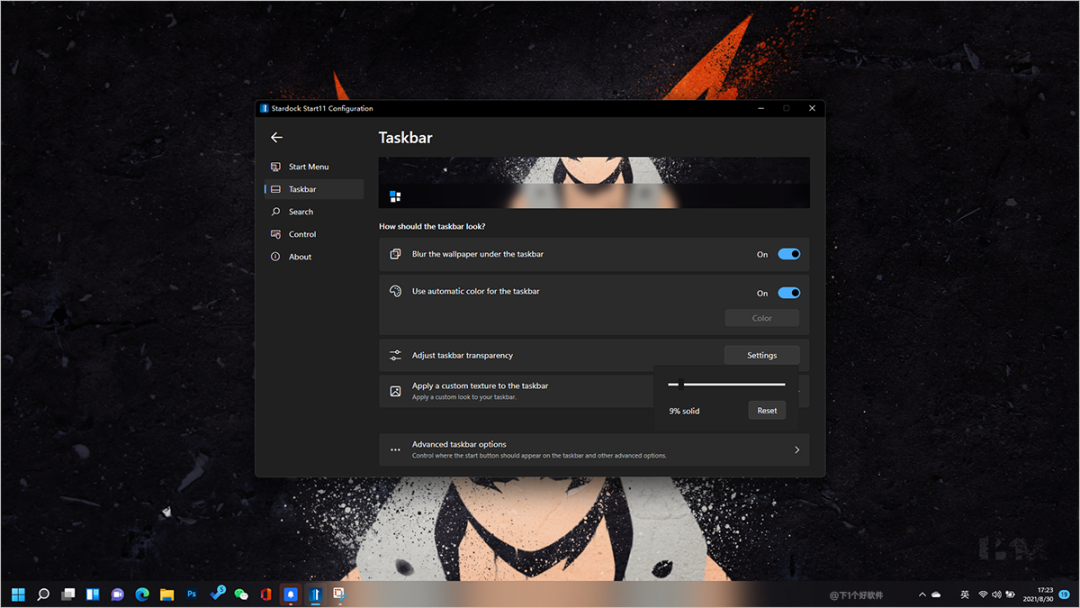Open the About page in the sidebar
Image resolution: width=1080 pixels, height=608 pixels.
(x=300, y=257)
